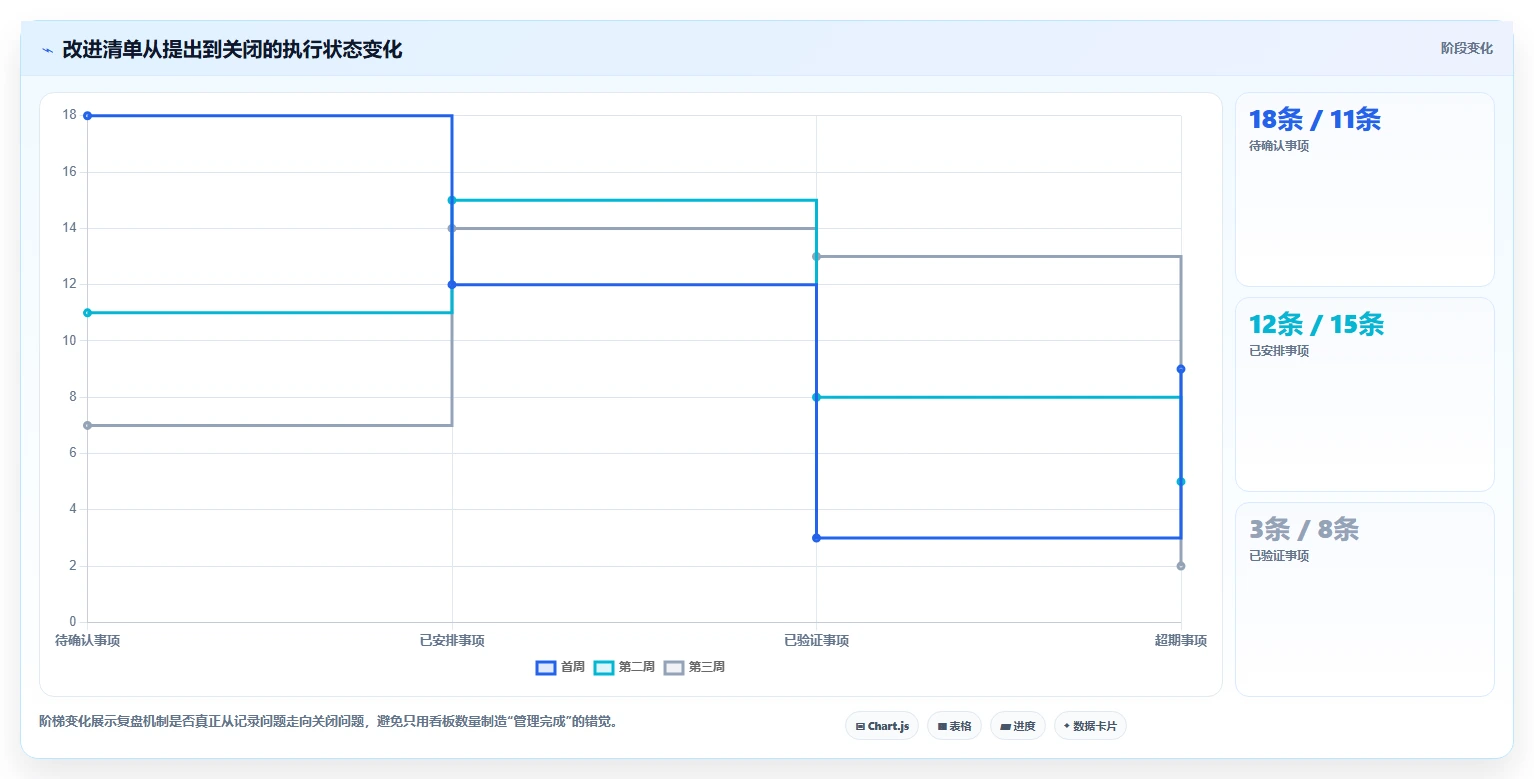Select the 第三周 point at 2 on 超期事项

pyautogui.click(x=1181, y=566)
